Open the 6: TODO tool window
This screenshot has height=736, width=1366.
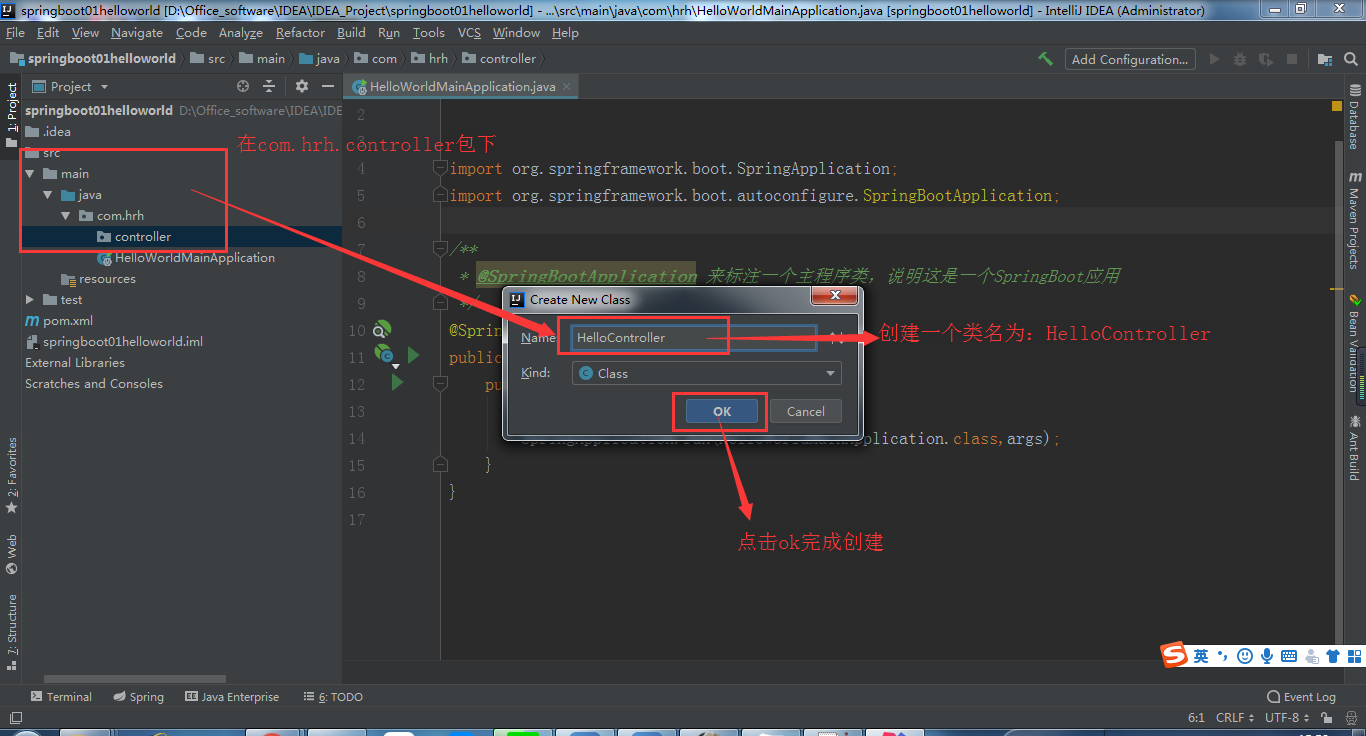(333, 697)
